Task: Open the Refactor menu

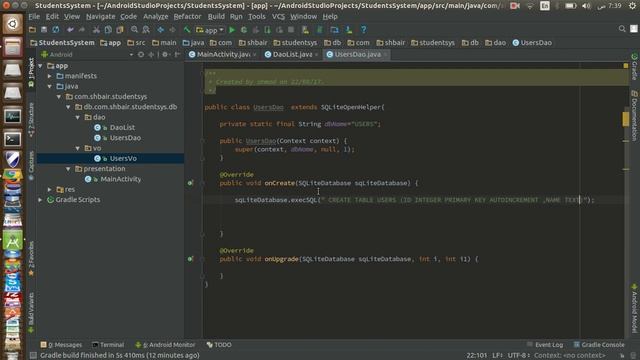Action: [x=187, y=16]
